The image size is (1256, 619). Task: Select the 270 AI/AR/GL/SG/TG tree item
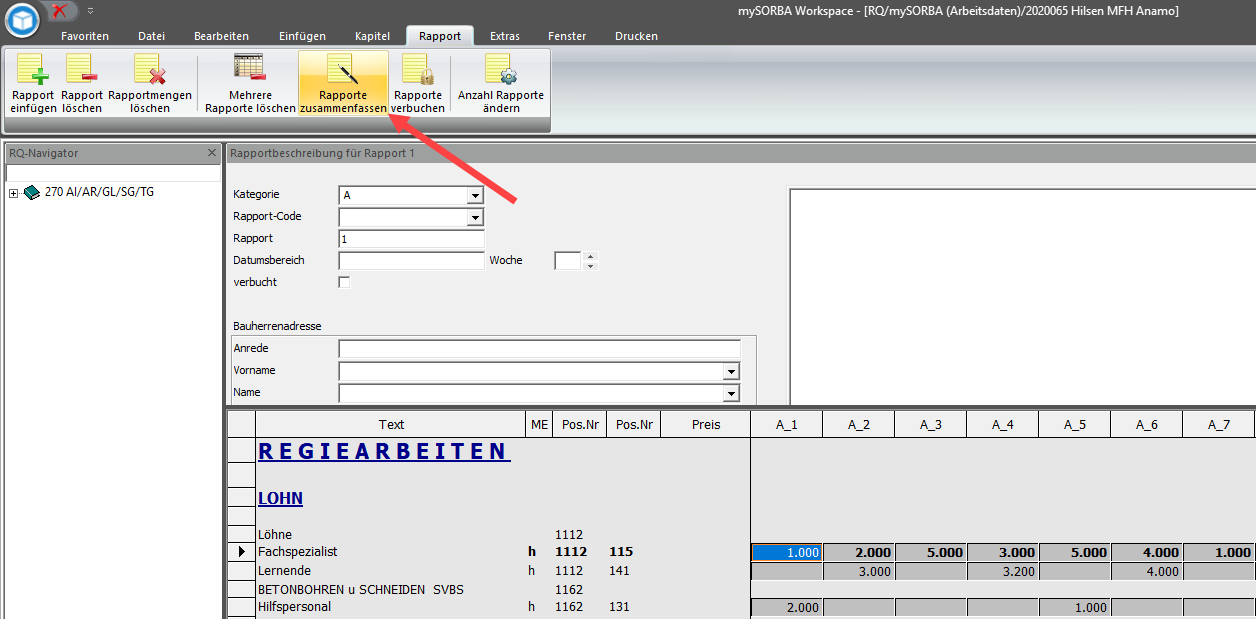(100, 192)
